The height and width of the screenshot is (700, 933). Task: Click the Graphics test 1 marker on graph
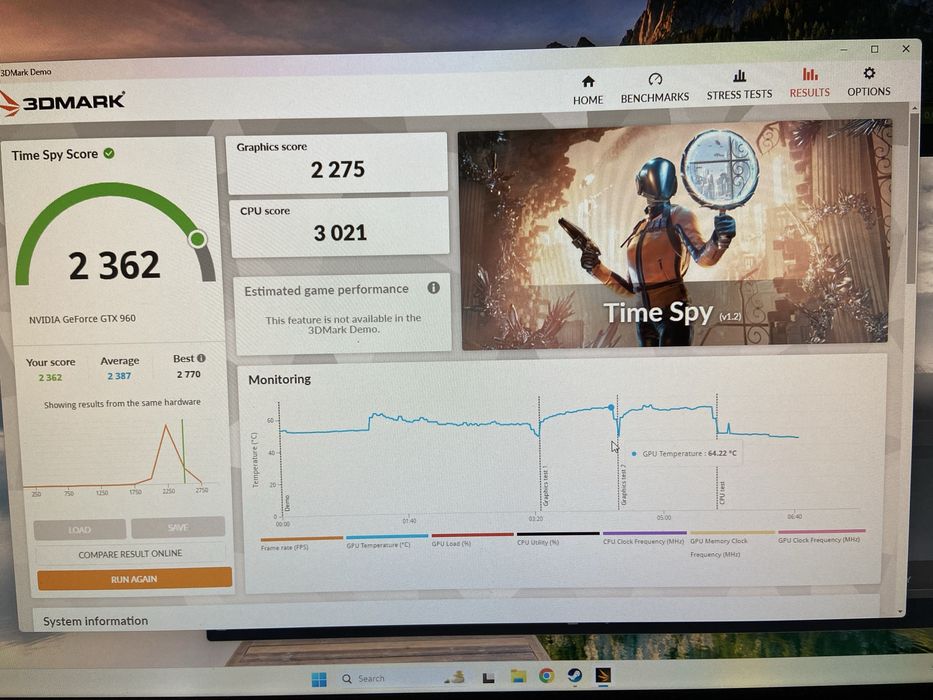544,488
